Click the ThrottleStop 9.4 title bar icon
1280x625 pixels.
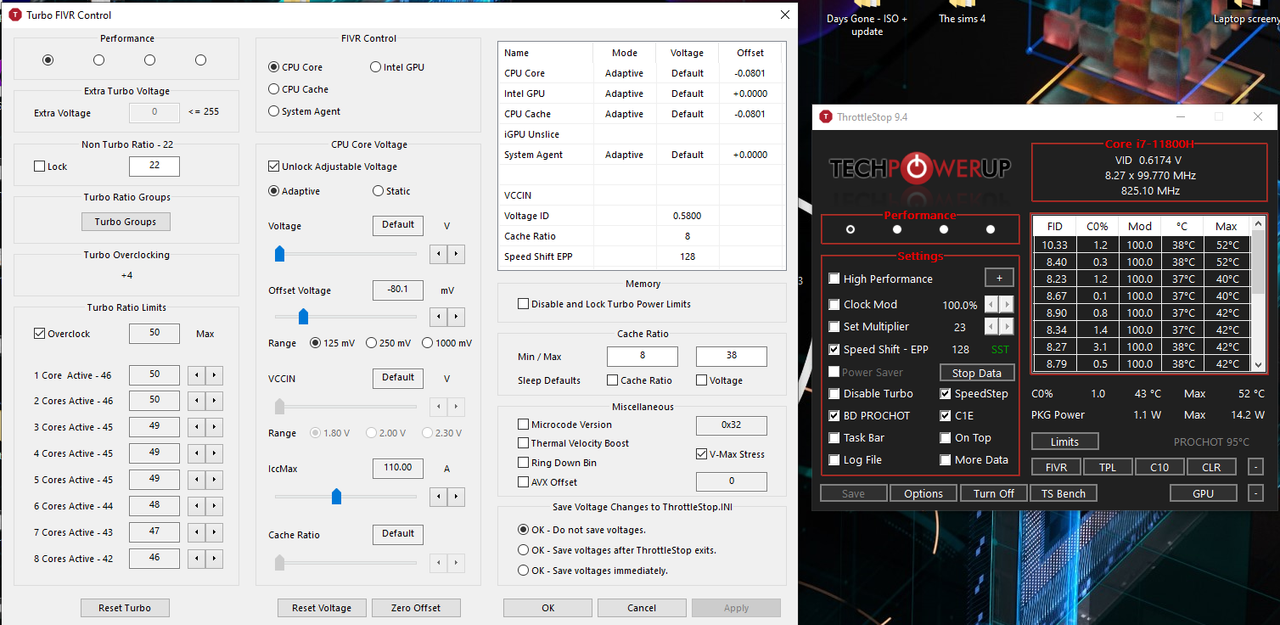coord(826,117)
